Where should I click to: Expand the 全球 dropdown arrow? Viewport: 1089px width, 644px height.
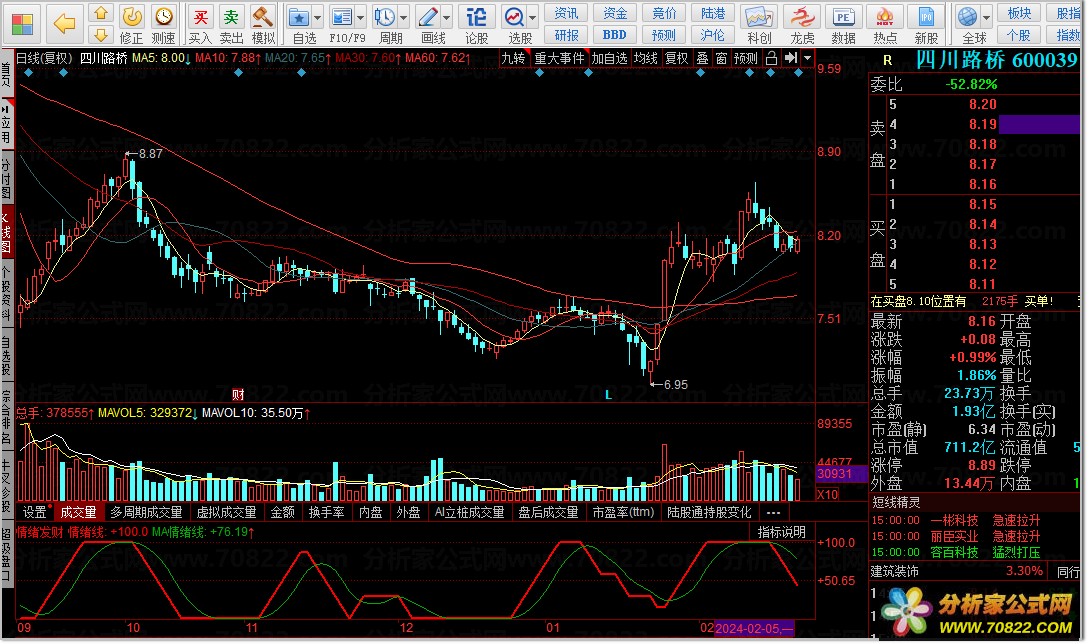tap(986, 17)
